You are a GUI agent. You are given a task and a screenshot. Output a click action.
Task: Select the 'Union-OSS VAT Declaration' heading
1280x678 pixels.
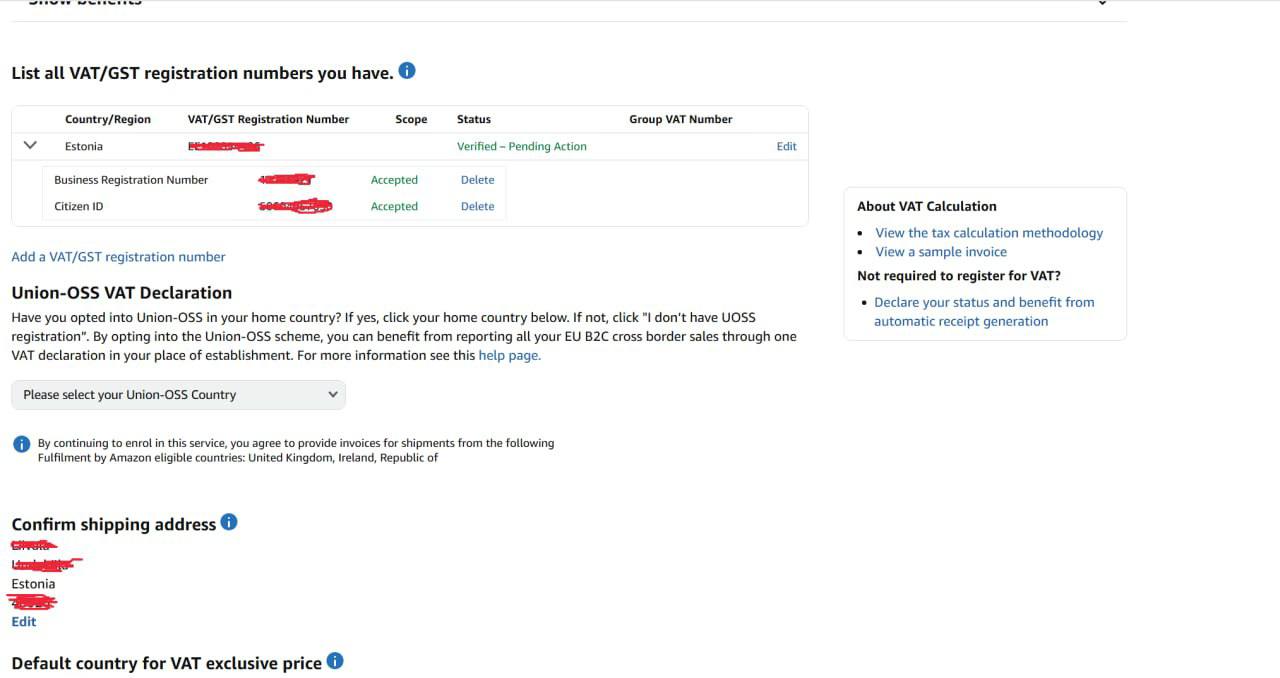tap(122, 293)
